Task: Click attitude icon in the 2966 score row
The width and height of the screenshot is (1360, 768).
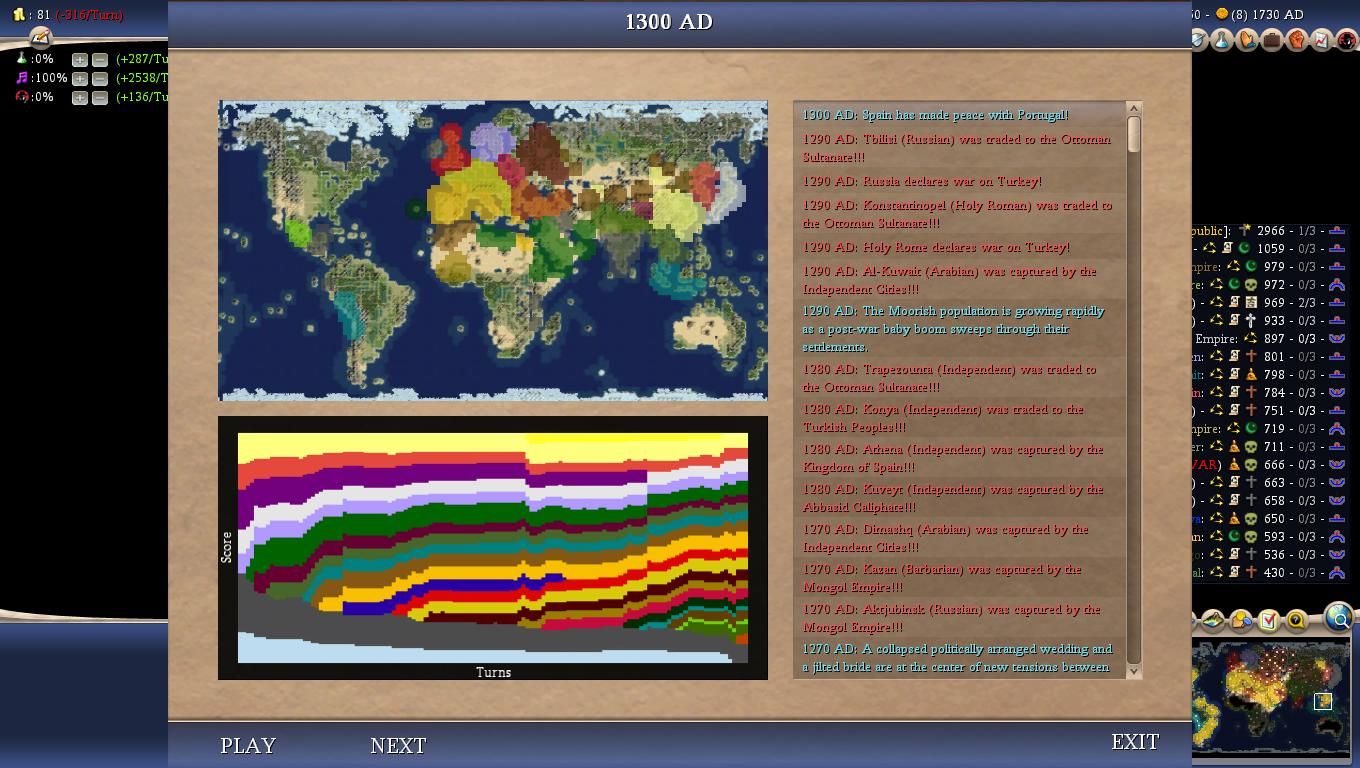Action: pos(1337,231)
